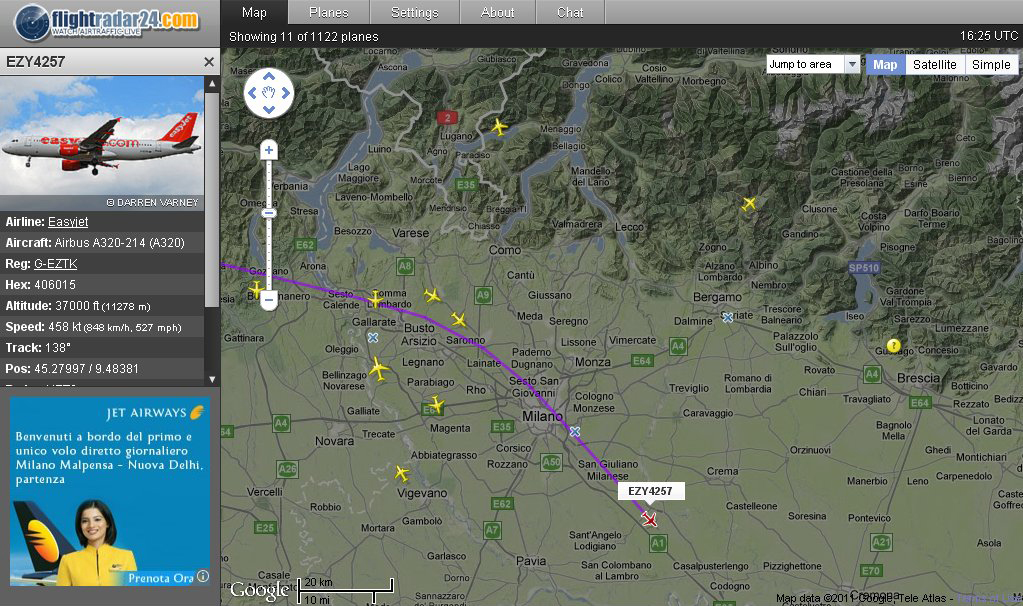The image size is (1023, 606).
Task: Pan the map left with arrow
Action: click(x=252, y=93)
